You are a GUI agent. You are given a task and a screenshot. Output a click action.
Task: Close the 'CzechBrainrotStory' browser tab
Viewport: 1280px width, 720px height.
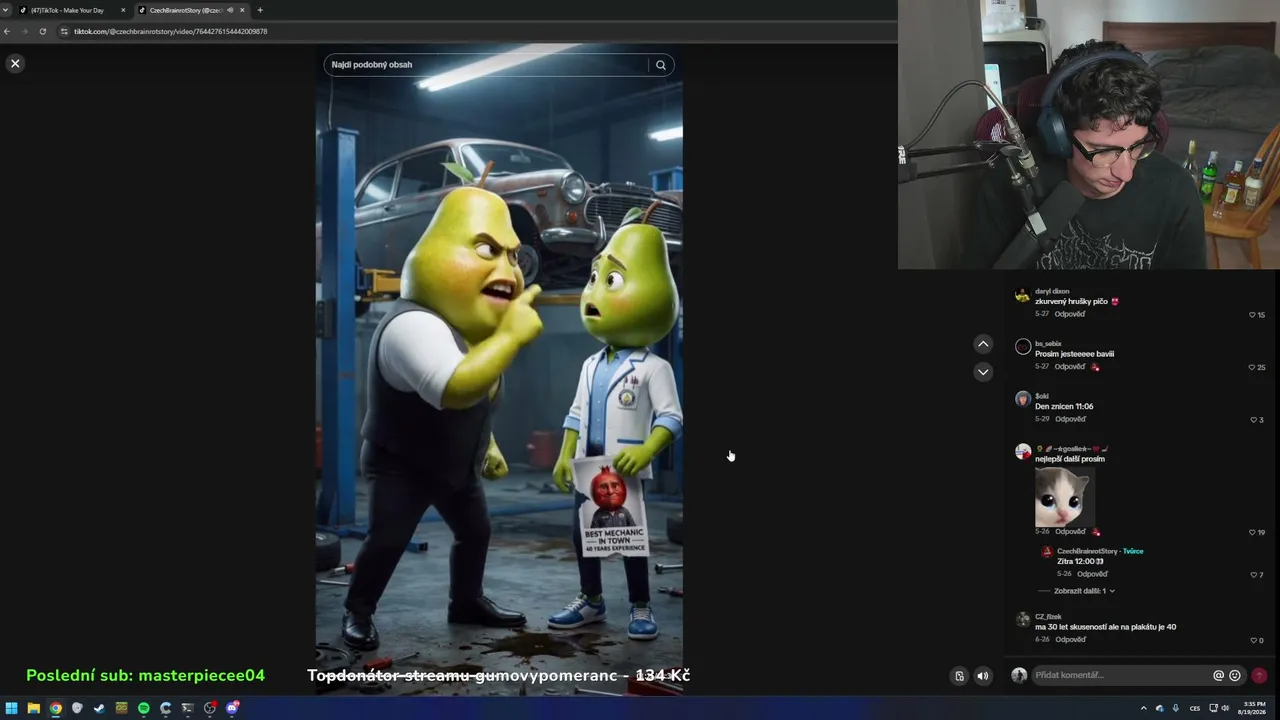point(242,10)
